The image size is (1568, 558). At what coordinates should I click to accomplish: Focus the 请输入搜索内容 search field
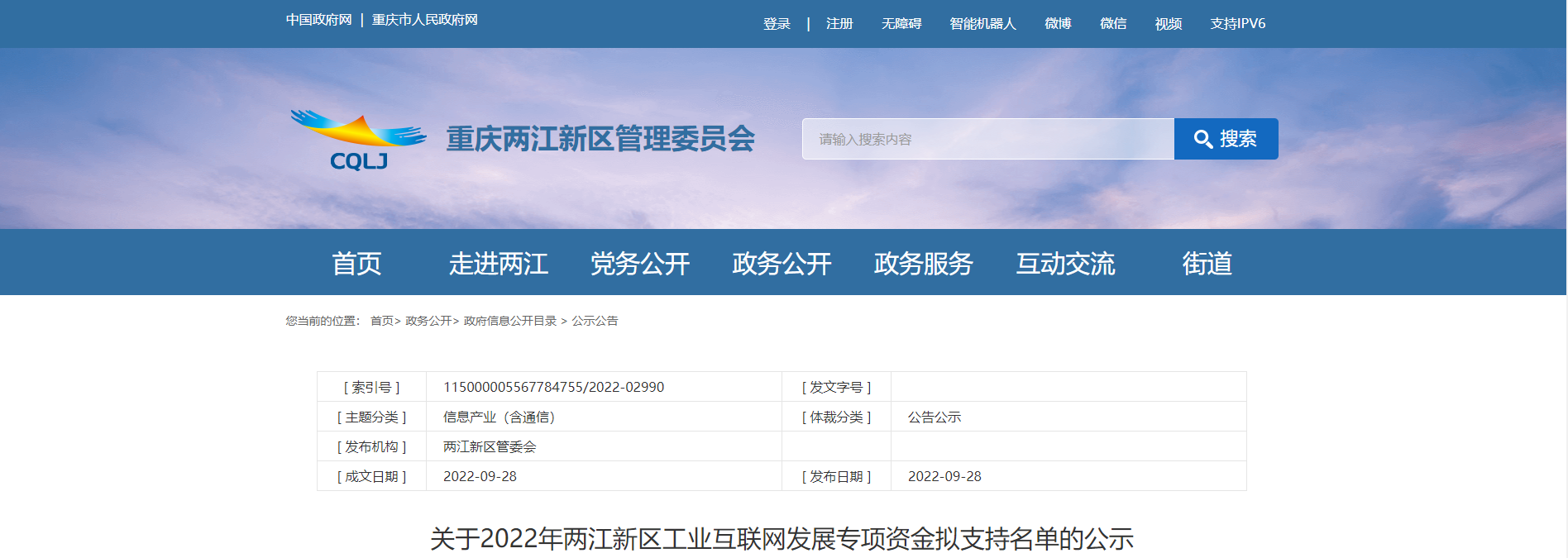(x=987, y=139)
